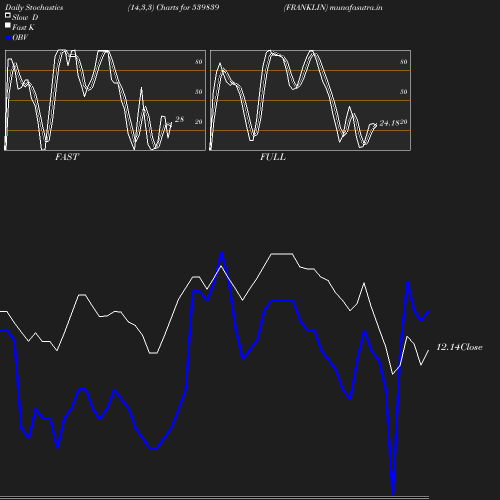Screen dimensions: 500x500
Task: Click the '28' value in FAST chart
Action: coord(179,119)
